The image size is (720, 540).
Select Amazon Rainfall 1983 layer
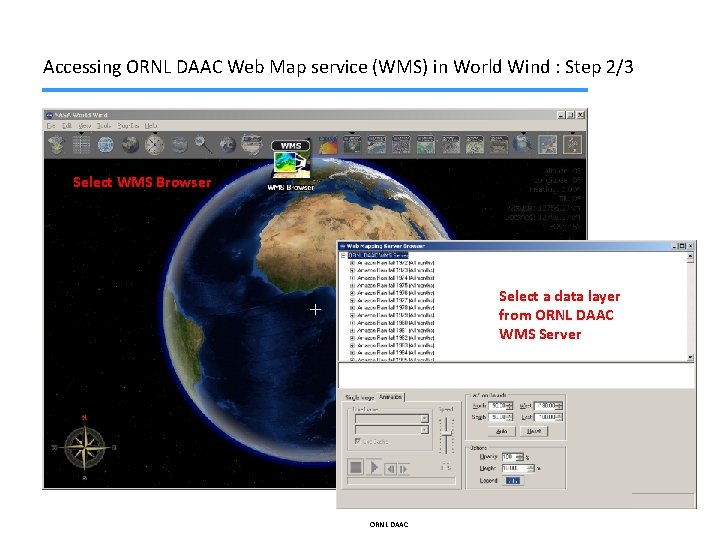(395, 345)
